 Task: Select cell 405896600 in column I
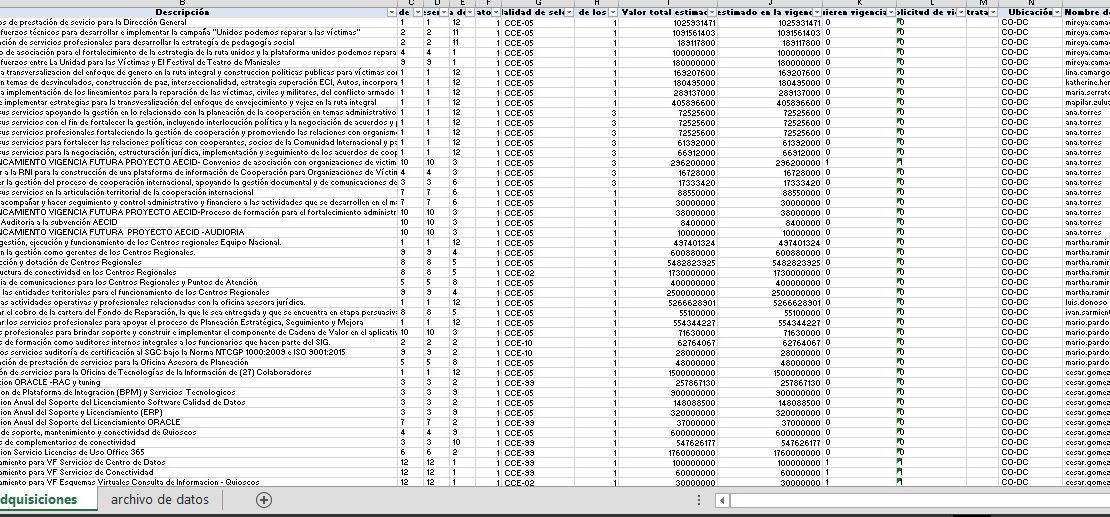[668, 103]
